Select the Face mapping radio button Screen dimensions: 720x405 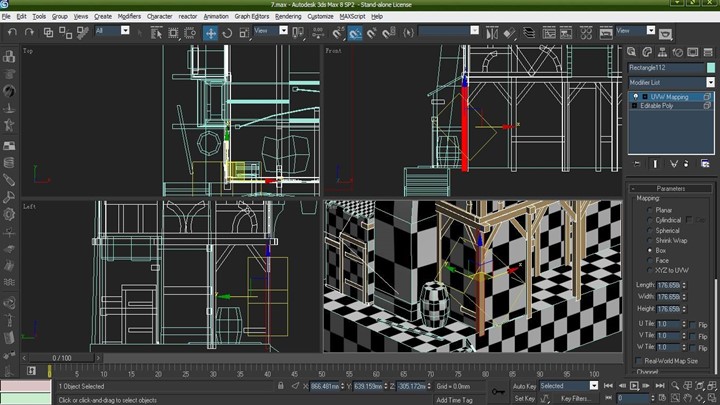(649, 260)
